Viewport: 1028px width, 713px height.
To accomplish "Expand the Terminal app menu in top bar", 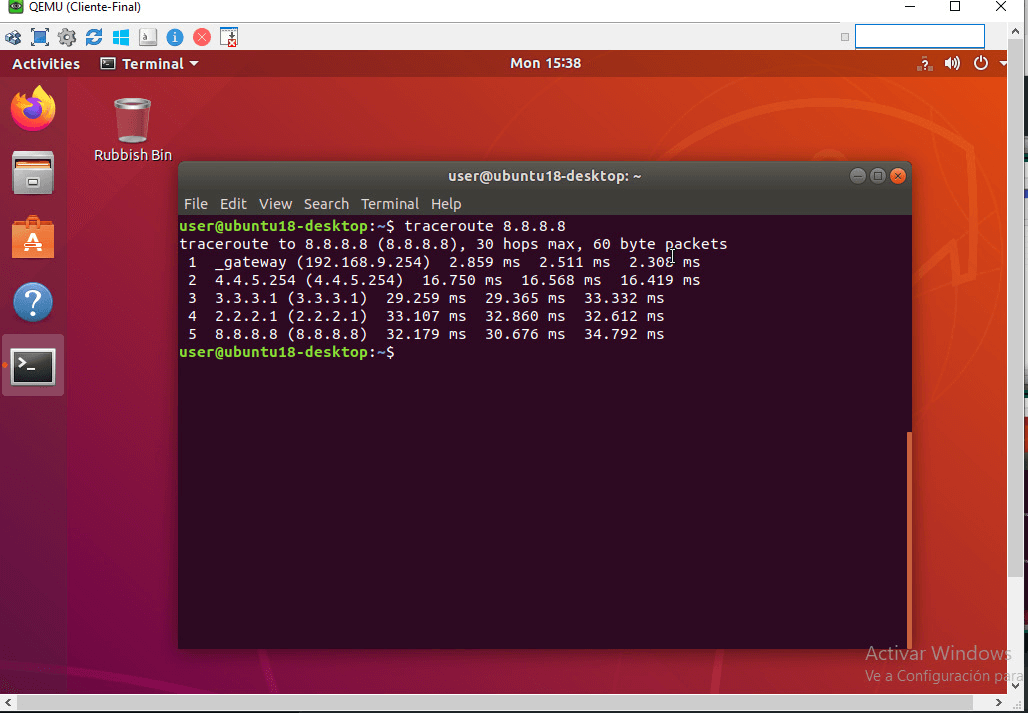I will pyautogui.click(x=149, y=63).
